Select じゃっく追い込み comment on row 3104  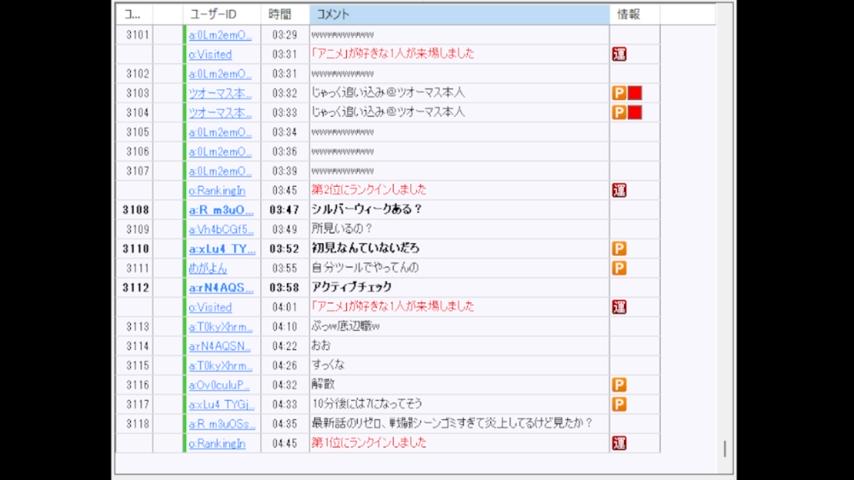(x=388, y=112)
